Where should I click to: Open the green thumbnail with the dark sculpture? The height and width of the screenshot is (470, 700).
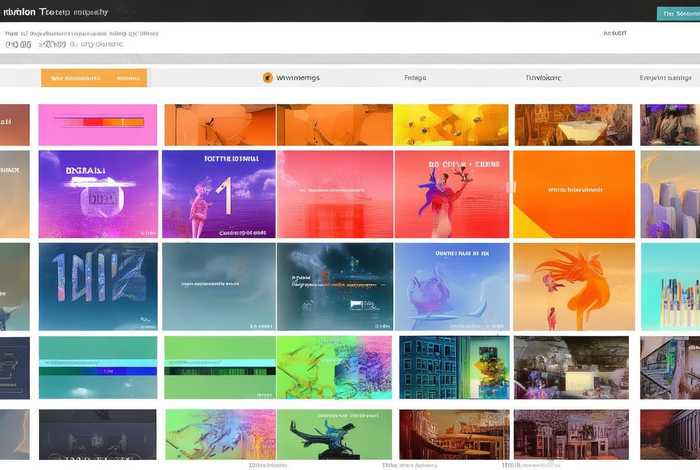335,434
